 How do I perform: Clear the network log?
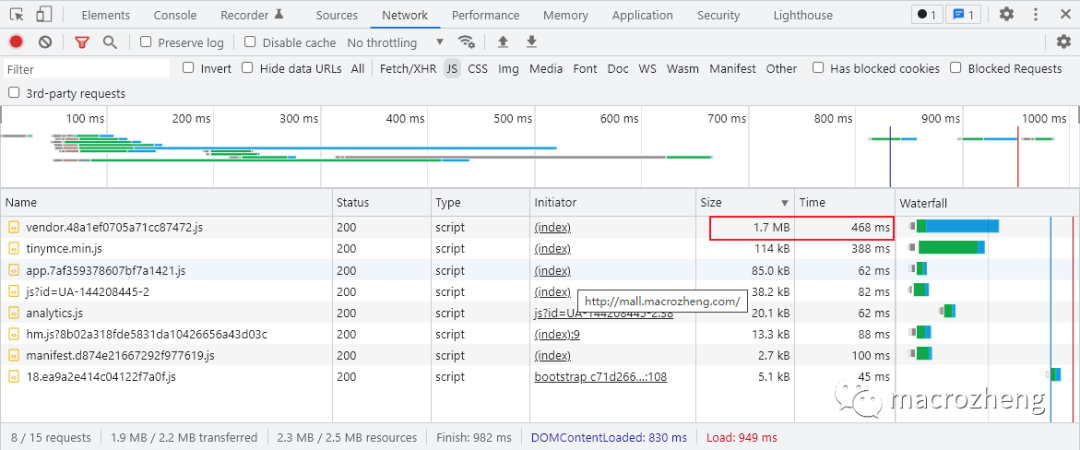(45, 42)
